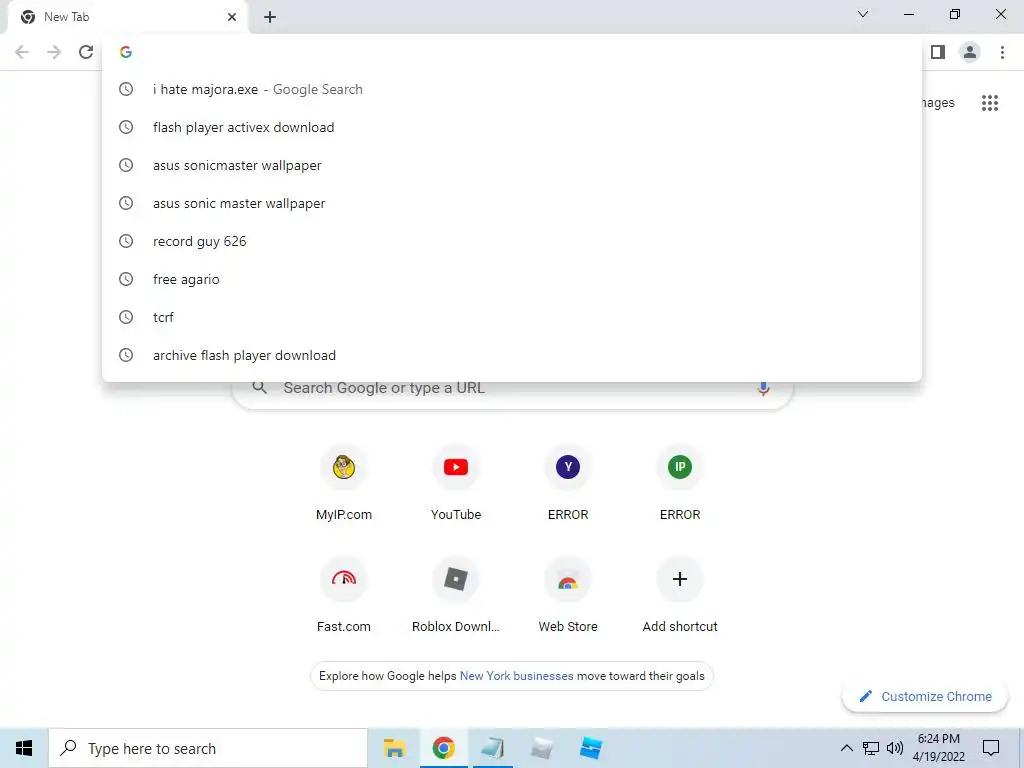Open the ERROR shortcut with IP icon
1024x768 pixels.
(x=680, y=483)
